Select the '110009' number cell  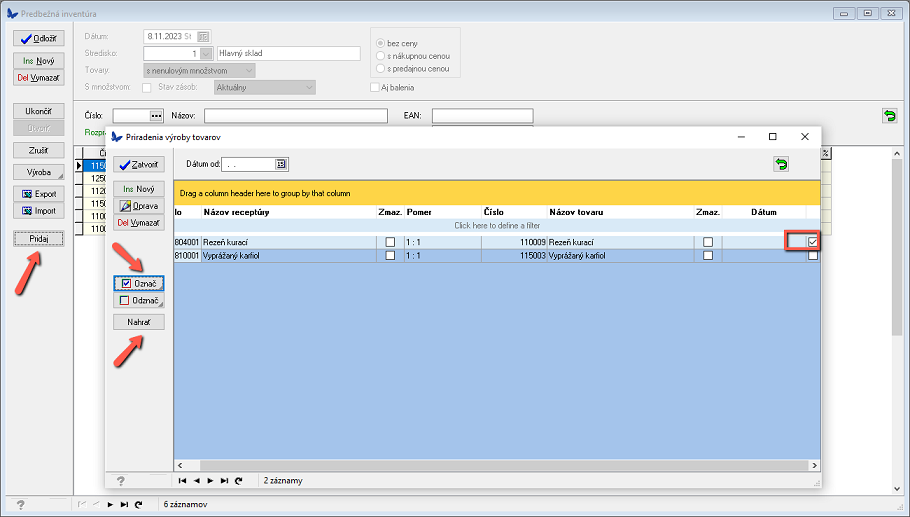tap(514, 243)
